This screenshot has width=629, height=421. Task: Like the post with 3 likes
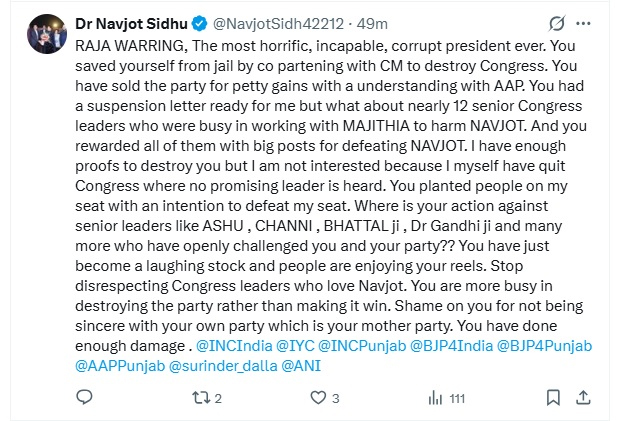(x=317, y=398)
